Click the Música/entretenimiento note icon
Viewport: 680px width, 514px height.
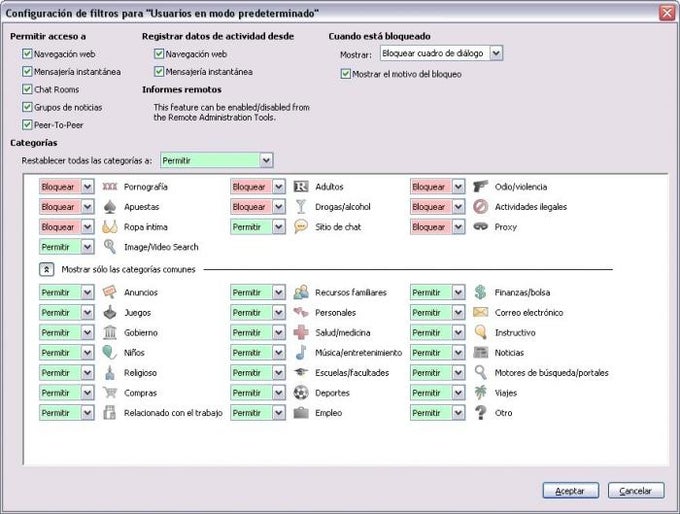click(301, 352)
